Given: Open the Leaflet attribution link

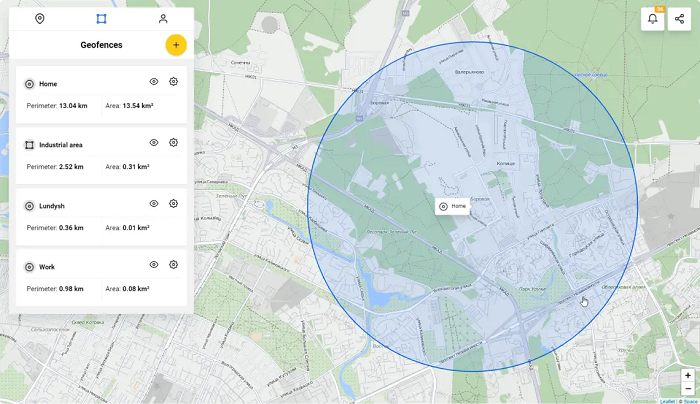Looking at the screenshot, I should (667, 401).
